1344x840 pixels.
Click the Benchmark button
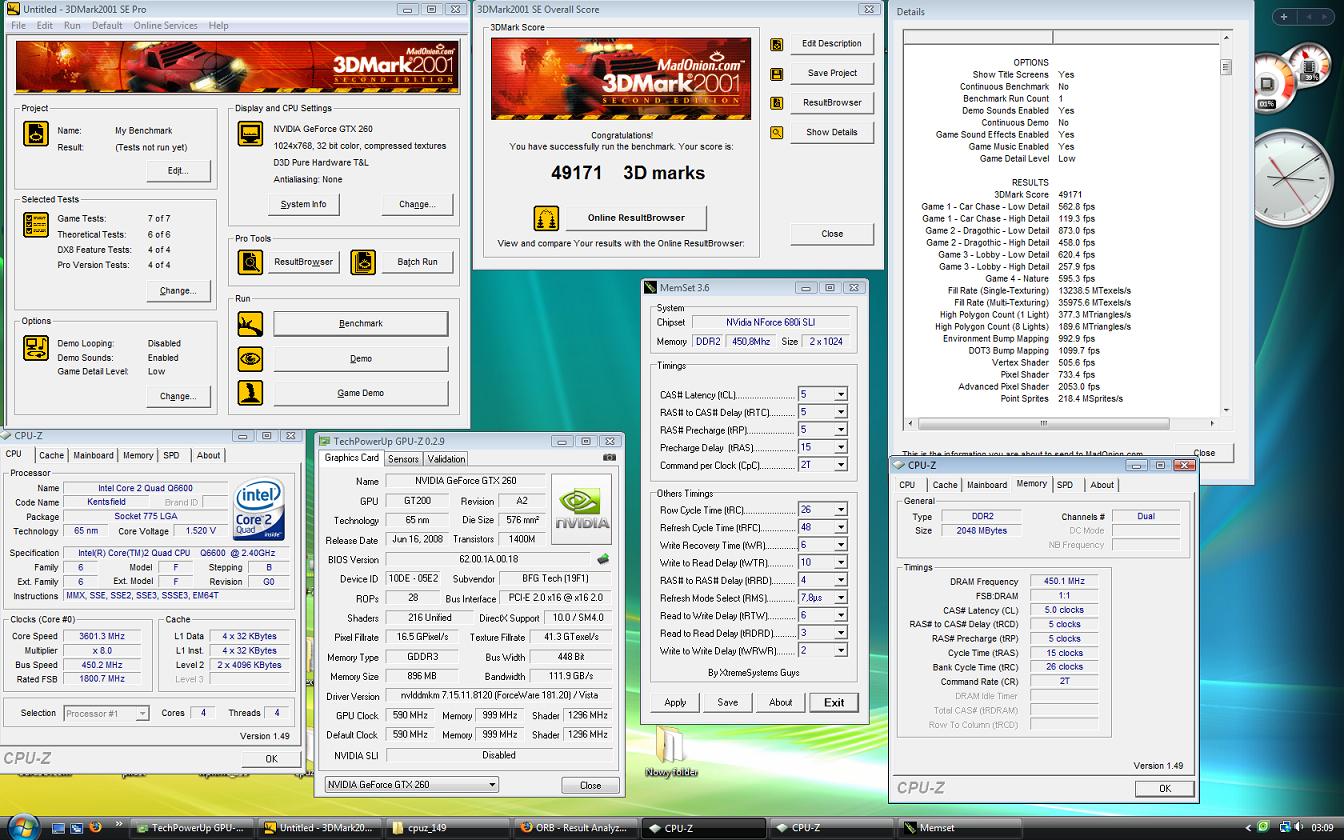tap(360, 324)
